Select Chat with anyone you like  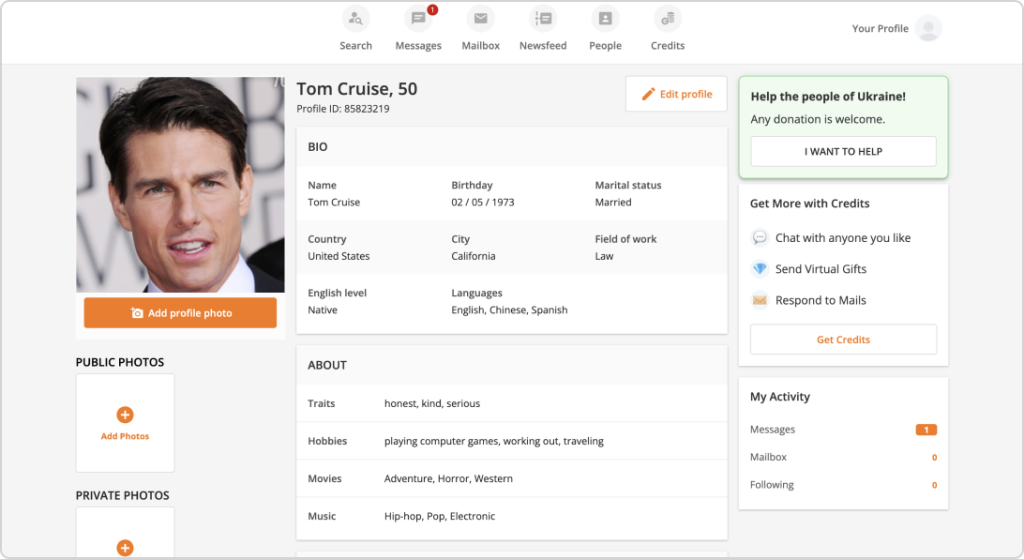coord(842,238)
